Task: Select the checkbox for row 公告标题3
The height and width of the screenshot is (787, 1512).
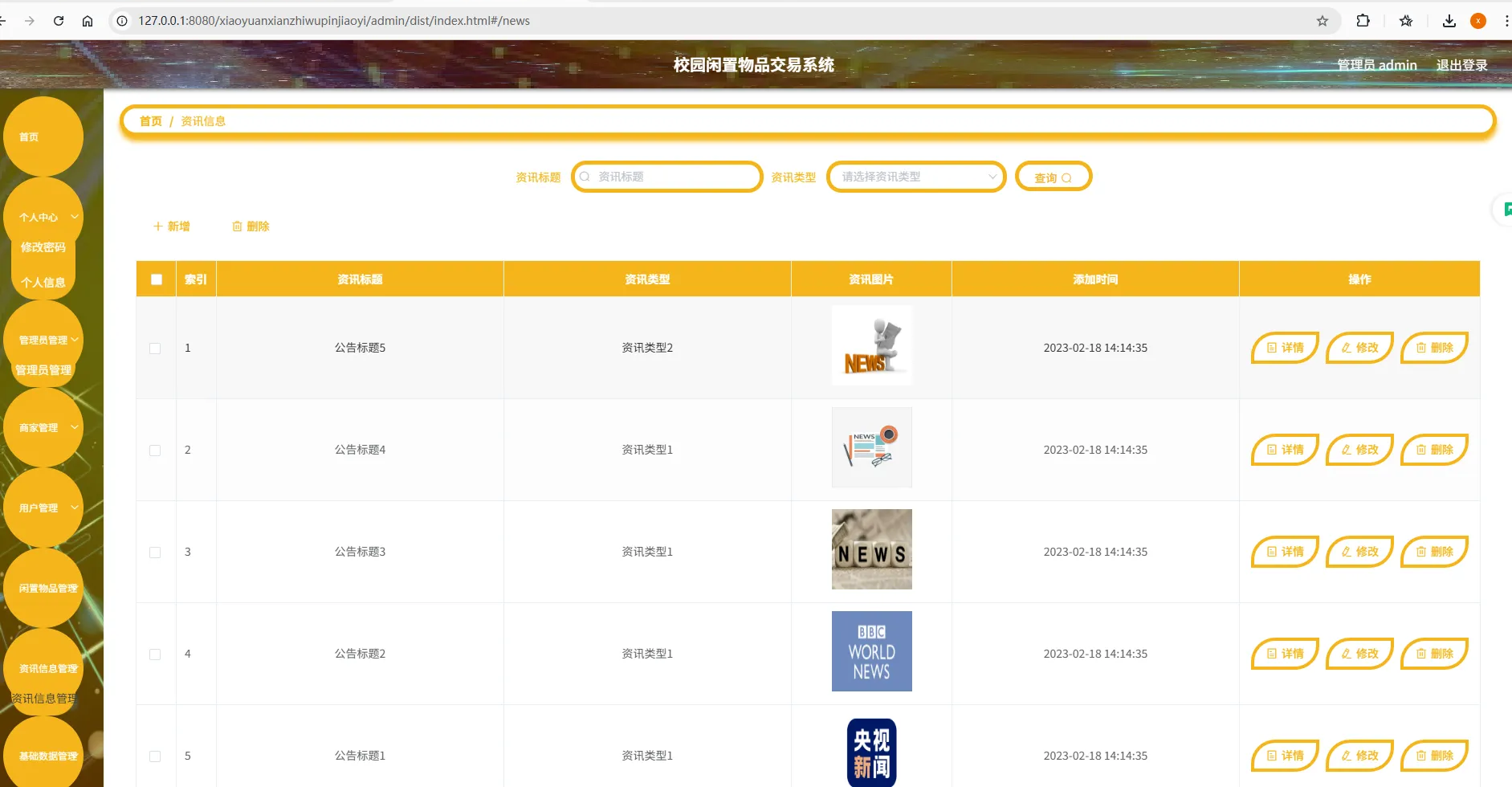Action: 155,553
